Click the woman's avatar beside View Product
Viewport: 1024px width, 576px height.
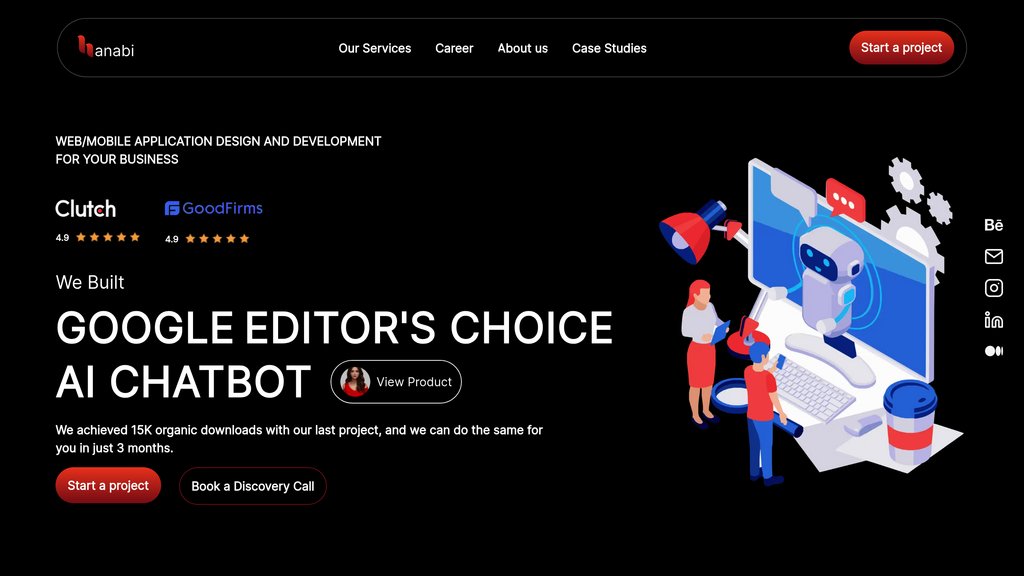click(355, 382)
